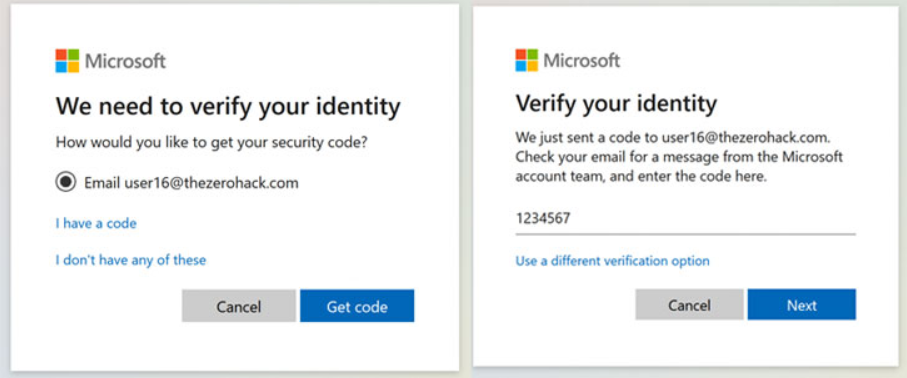
Task: Cancel the 'We need to verify your identity' dialog
Action: tap(239, 306)
